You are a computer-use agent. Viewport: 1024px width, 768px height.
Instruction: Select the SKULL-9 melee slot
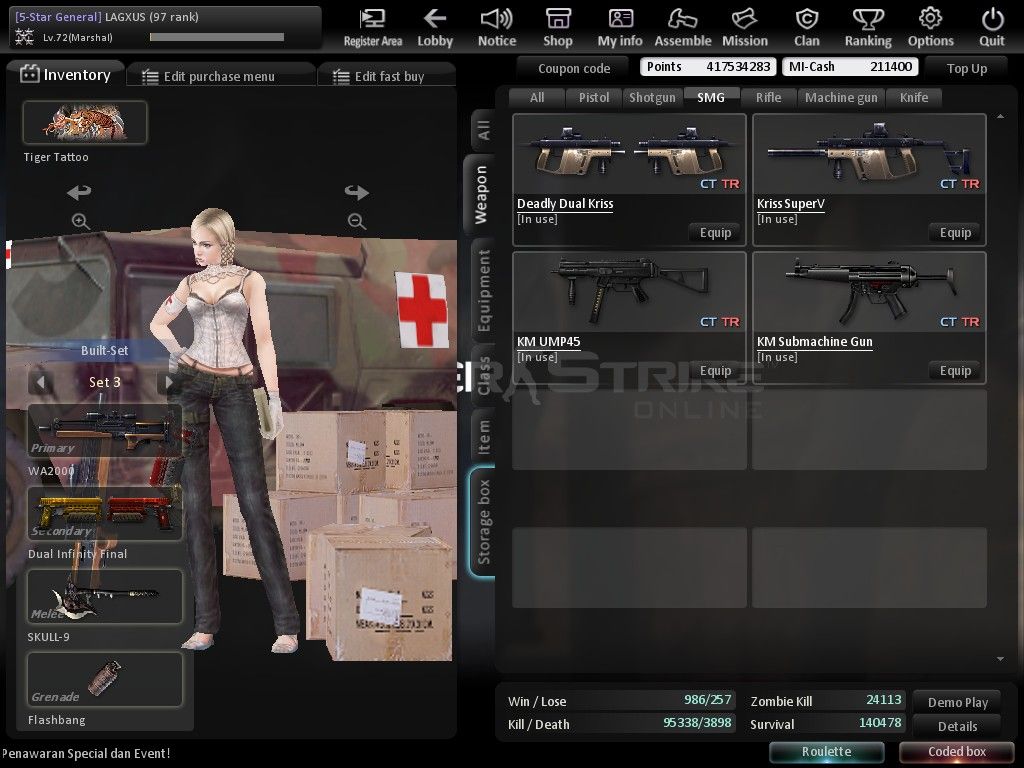[x=104, y=596]
